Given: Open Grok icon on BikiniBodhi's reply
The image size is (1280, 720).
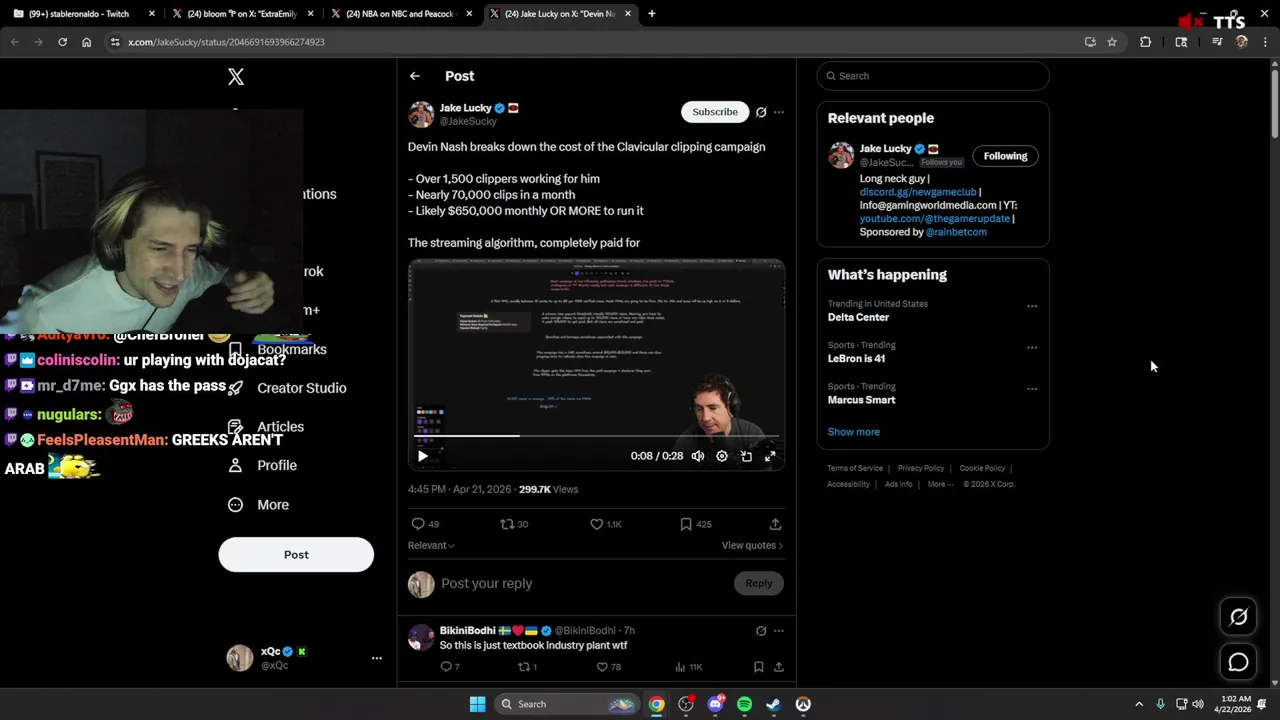Looking at the screenshot, I should point(761,631).
